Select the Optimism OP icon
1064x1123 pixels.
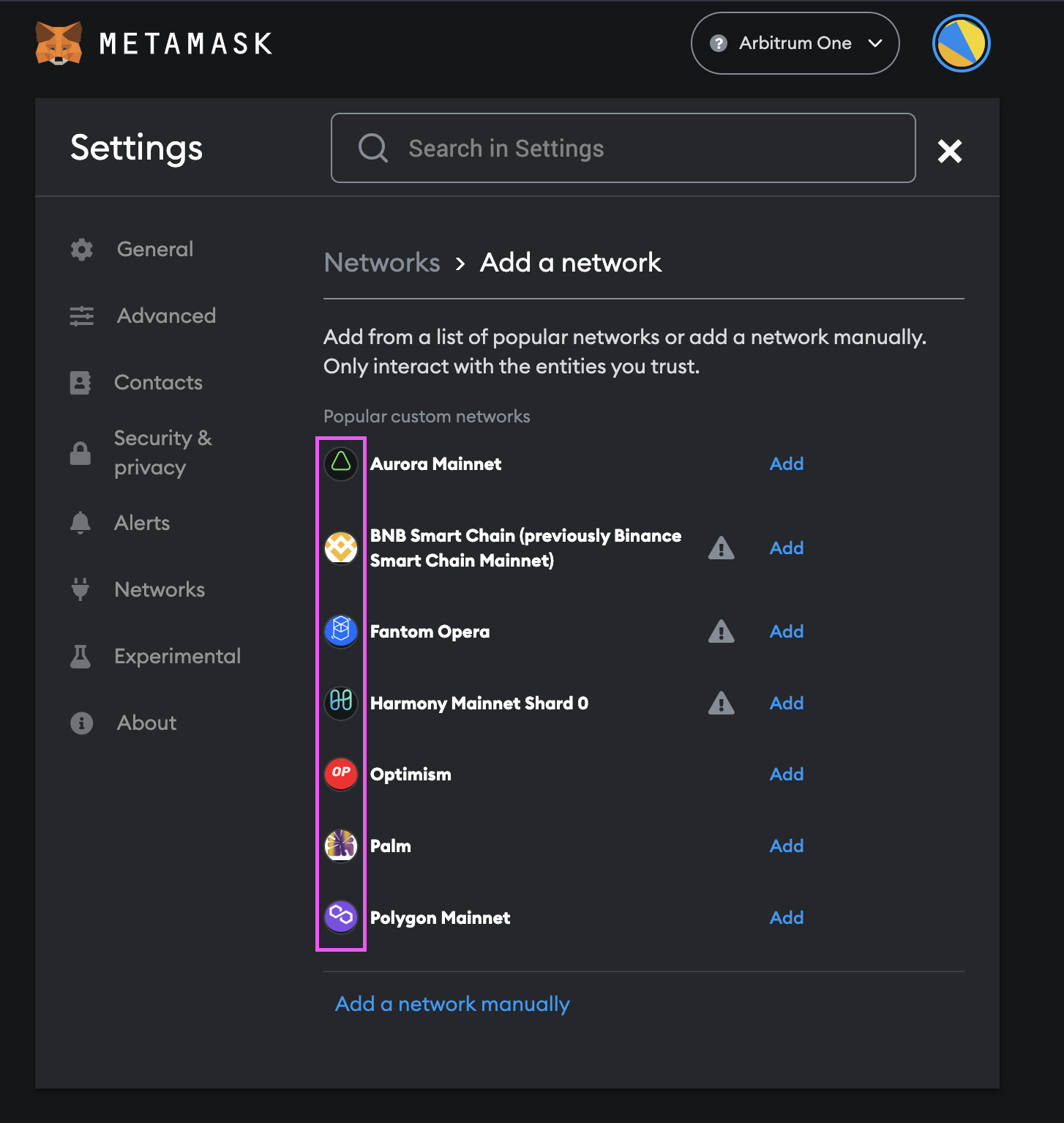click(340, 773)
